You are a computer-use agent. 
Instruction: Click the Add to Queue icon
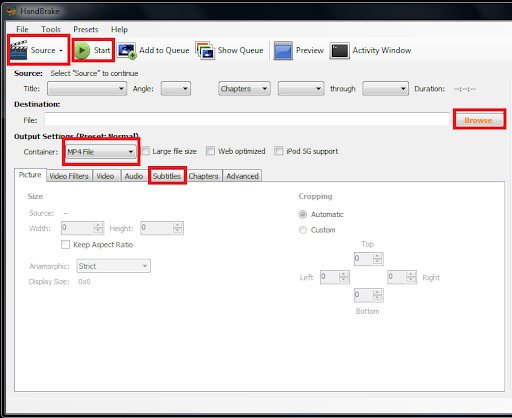click(x=127, y=51)
